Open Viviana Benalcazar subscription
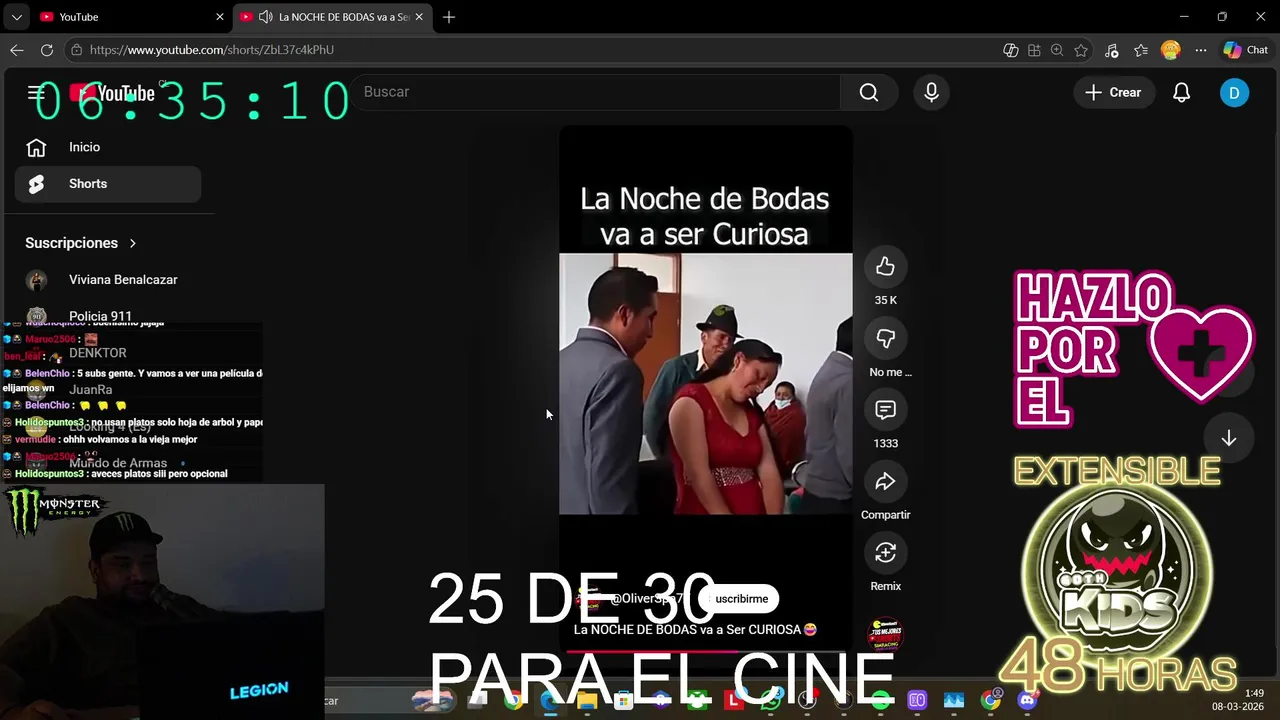Viewport: 1280px width, 720px height. click(108, 280)
